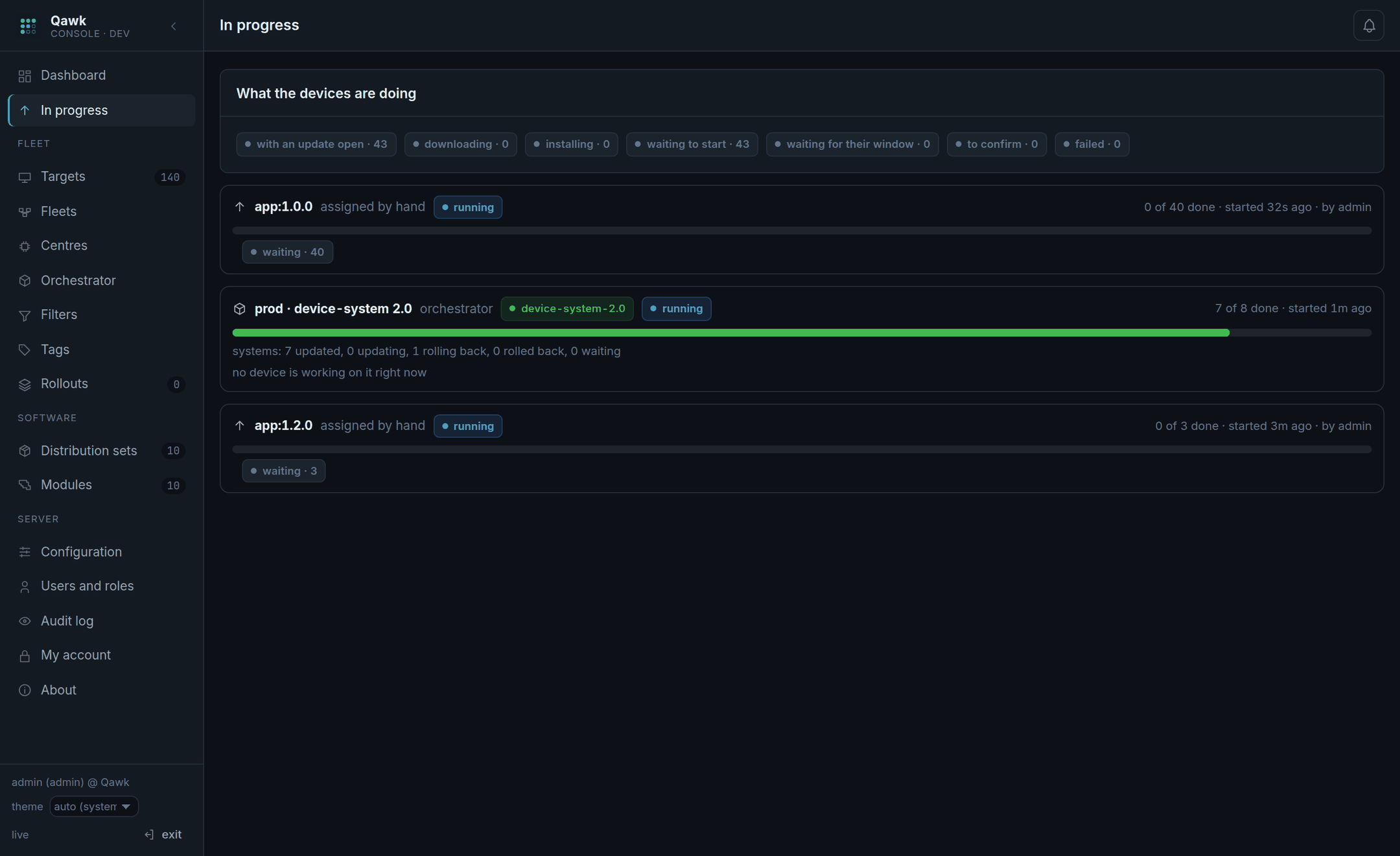Collapse the sidebar with the chevron
The image size is (1400, 856).
pos(173,26)
